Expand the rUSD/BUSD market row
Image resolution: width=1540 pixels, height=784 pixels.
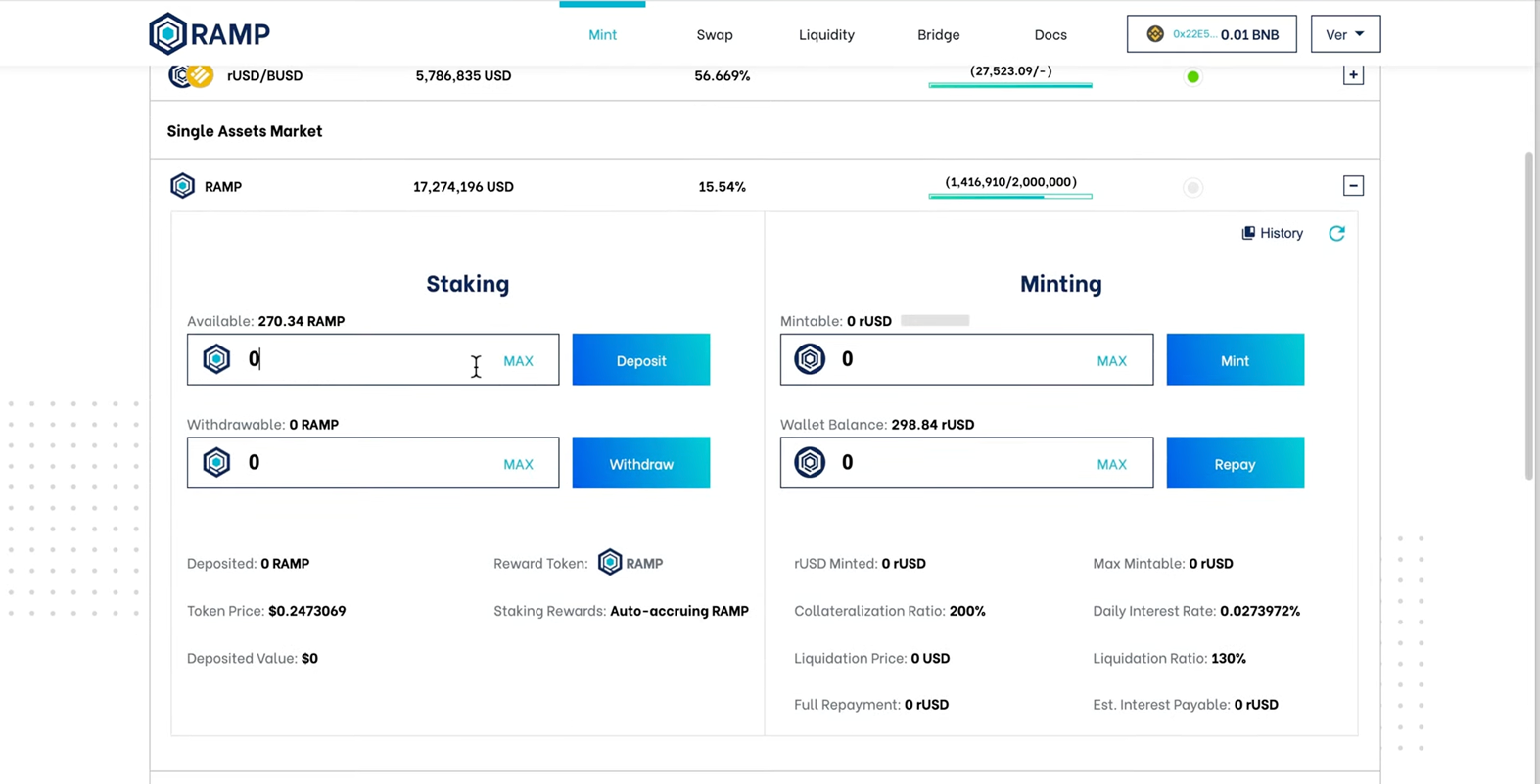click(1352, 73)
